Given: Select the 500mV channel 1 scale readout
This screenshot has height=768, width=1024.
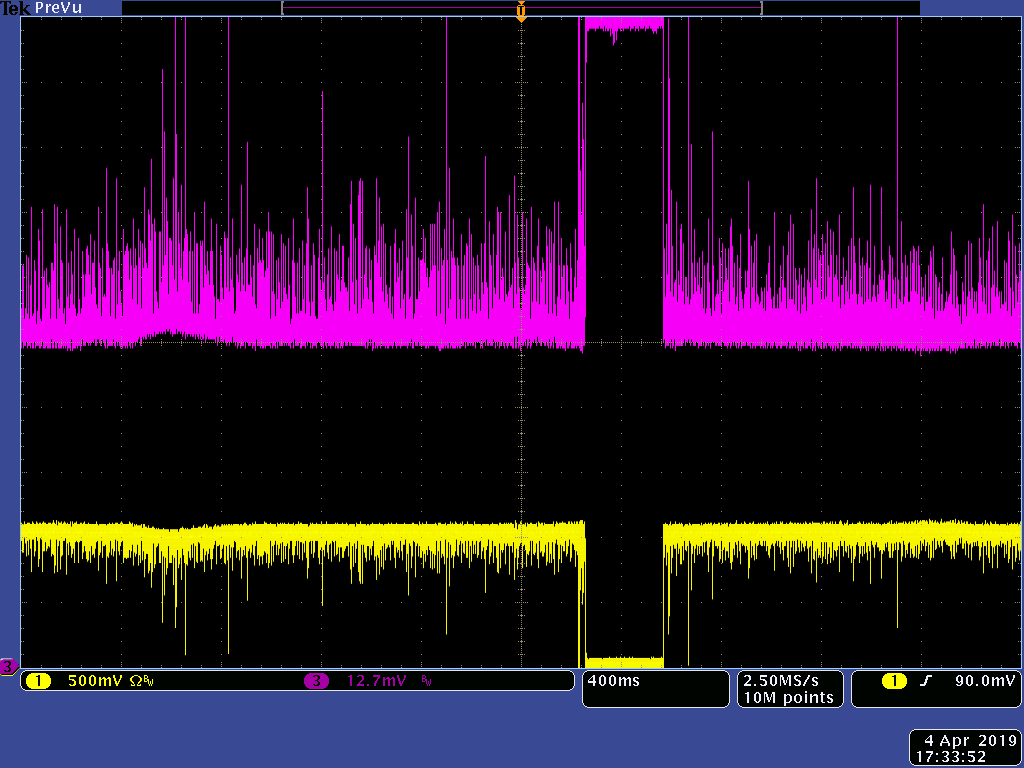Looking at the screenshot, I should point(95,681).
